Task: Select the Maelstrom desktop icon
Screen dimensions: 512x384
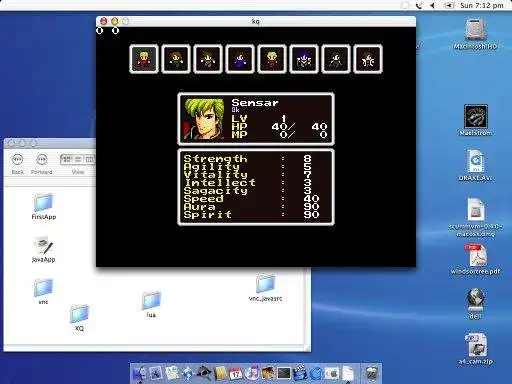Action: pyautogui.click(x=476, y=120)
